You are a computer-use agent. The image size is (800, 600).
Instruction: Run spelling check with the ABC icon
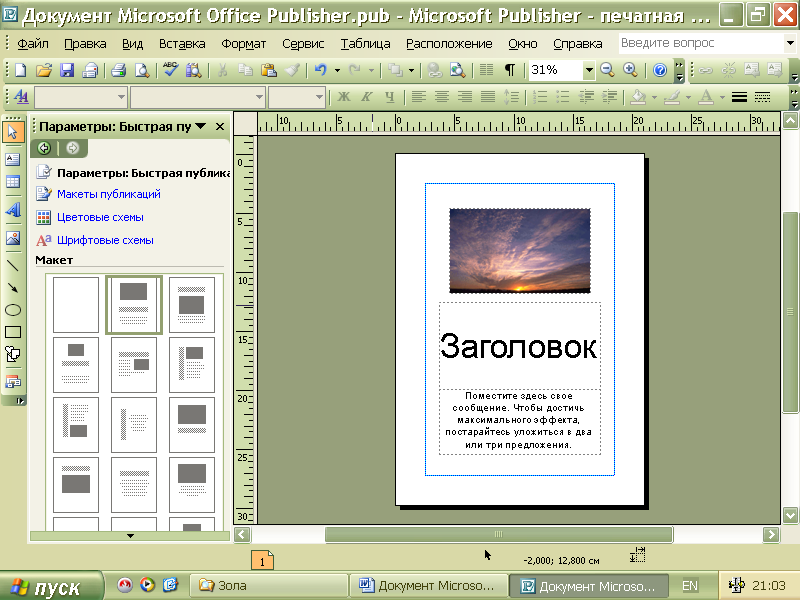(x=170, y=70)
